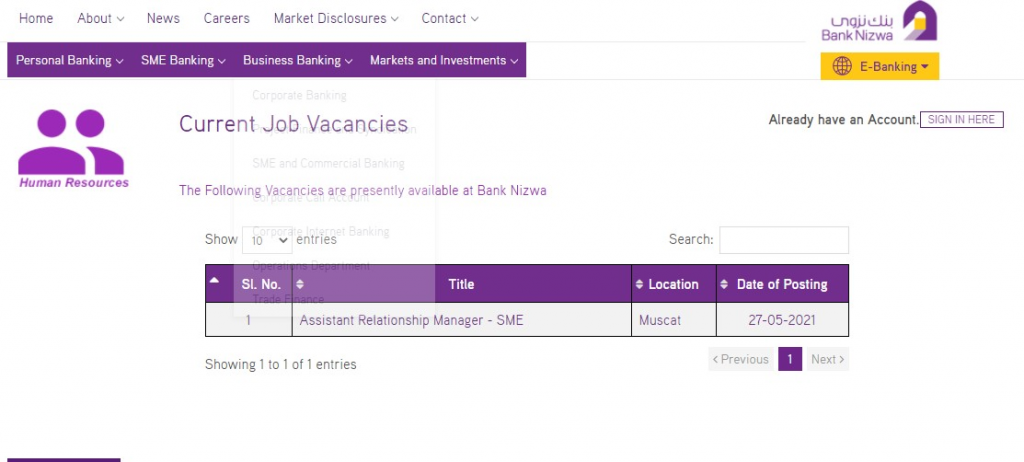Open Assistant Relationship Manager - SME vacancy
This screenshot has height=462, width=1024.
pyautogui.click(x=411, y=320)
